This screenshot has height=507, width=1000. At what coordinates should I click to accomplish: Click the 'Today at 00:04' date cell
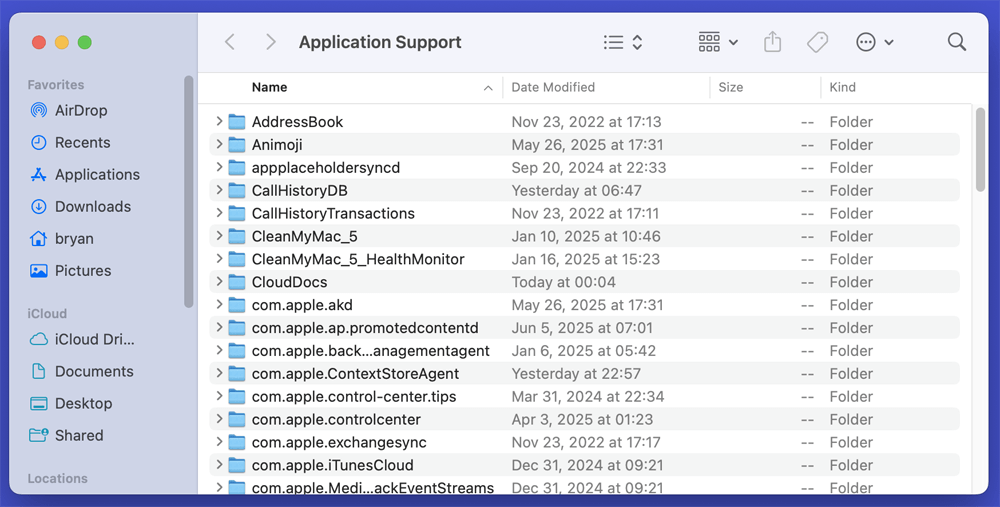(564, 282)
